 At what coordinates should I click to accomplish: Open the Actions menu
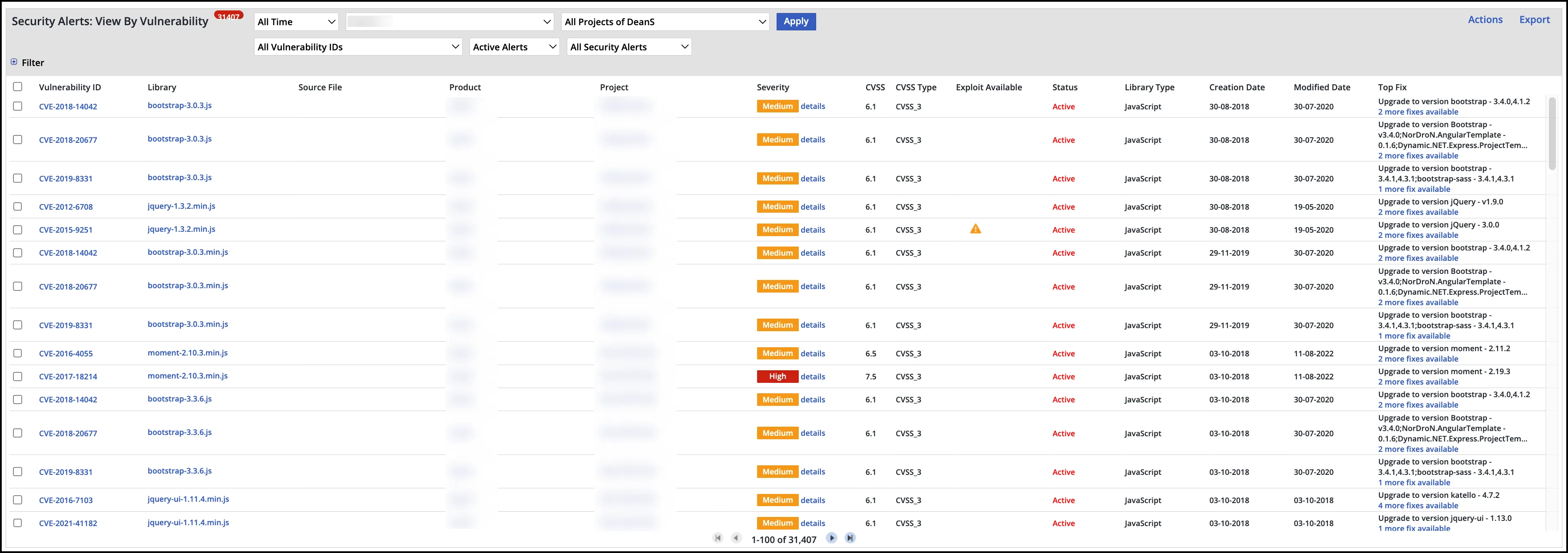click(1485, 19)
